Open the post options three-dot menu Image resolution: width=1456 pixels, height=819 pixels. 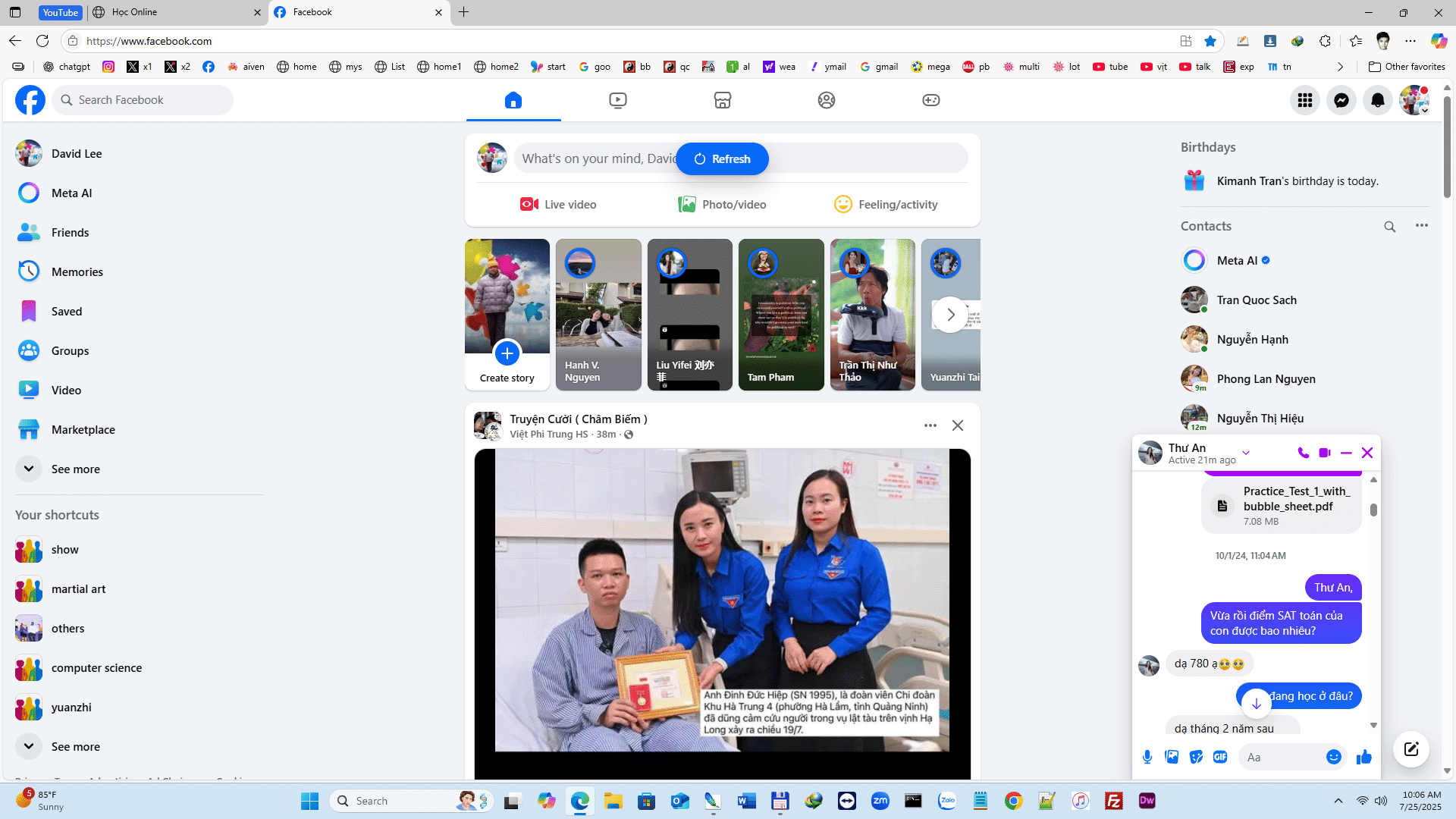click(930, 425)
